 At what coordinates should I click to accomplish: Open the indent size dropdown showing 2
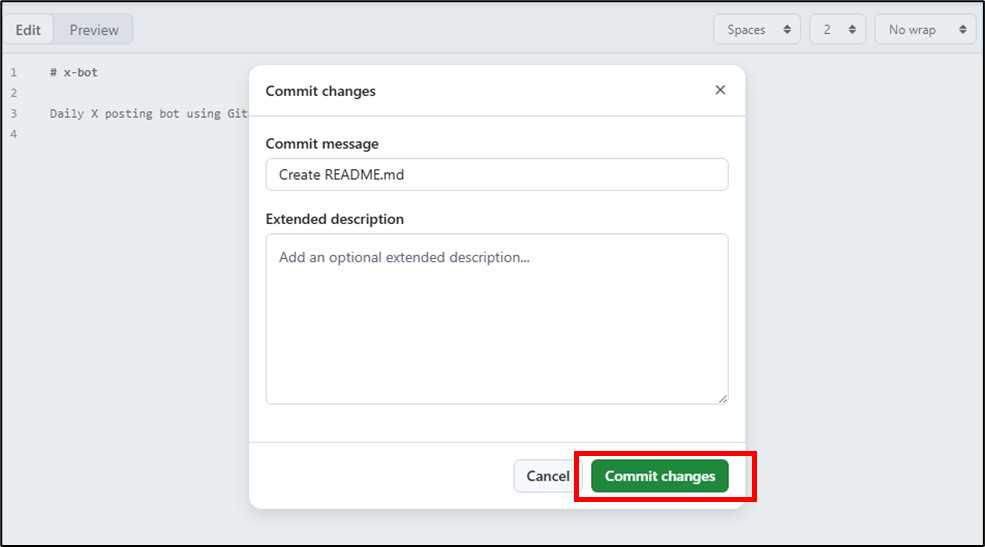click(x=837, y=30)
